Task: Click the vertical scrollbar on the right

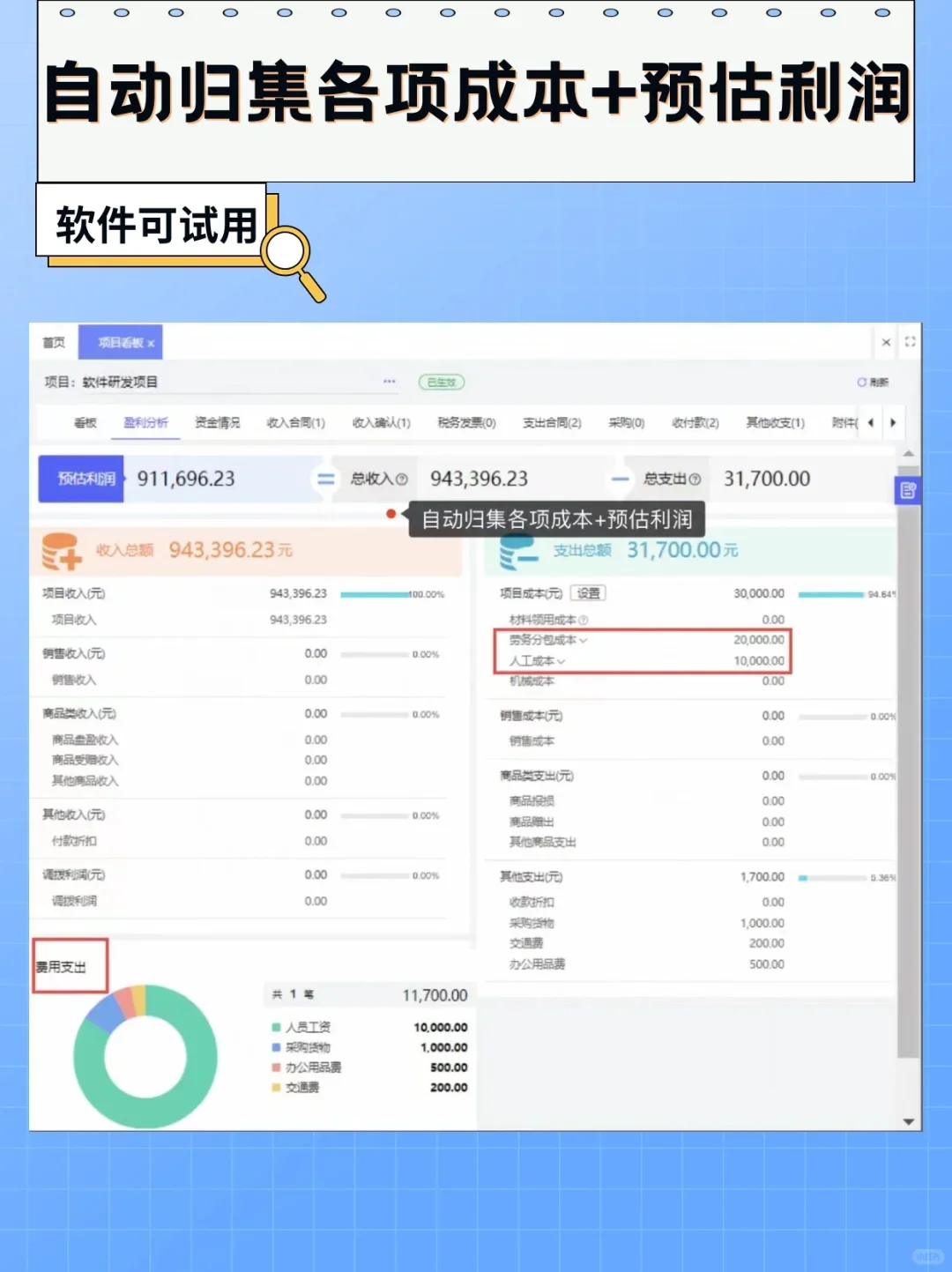Action: click(x=909, y=793)
